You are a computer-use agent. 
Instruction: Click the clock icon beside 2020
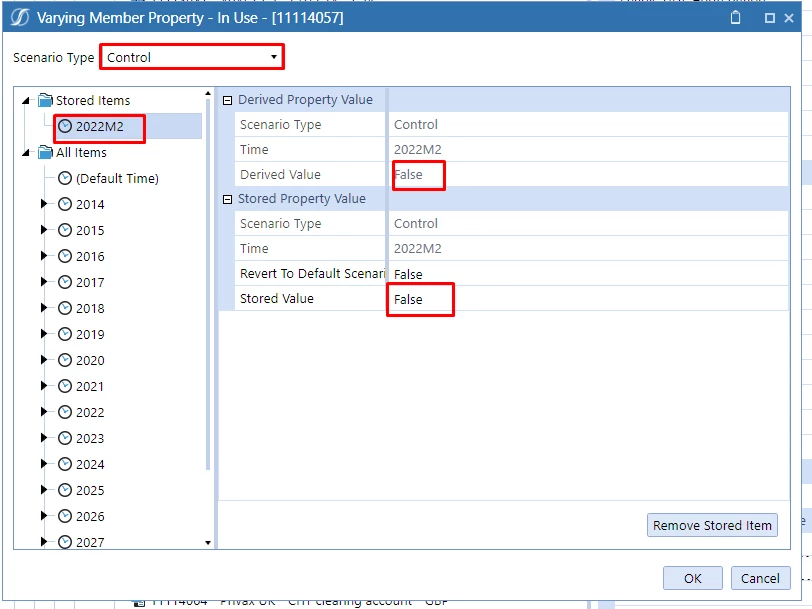click(65, 360)
